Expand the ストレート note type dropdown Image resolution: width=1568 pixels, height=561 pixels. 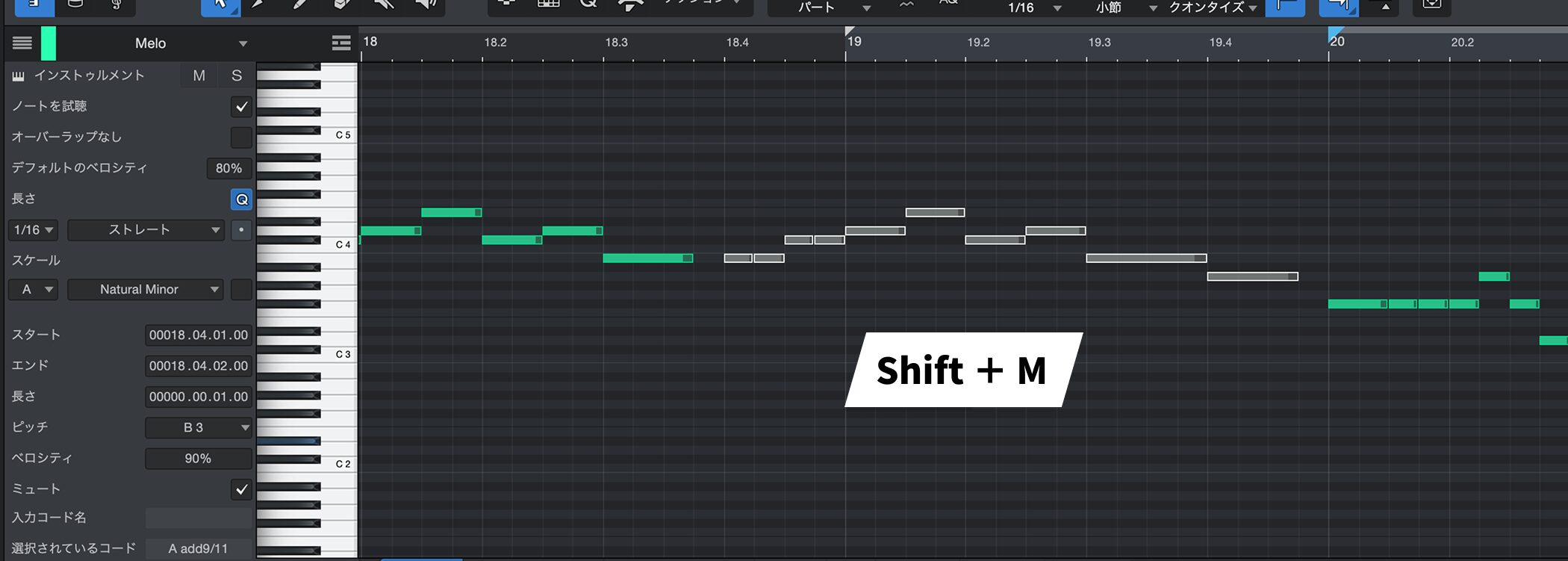[146, 230]
